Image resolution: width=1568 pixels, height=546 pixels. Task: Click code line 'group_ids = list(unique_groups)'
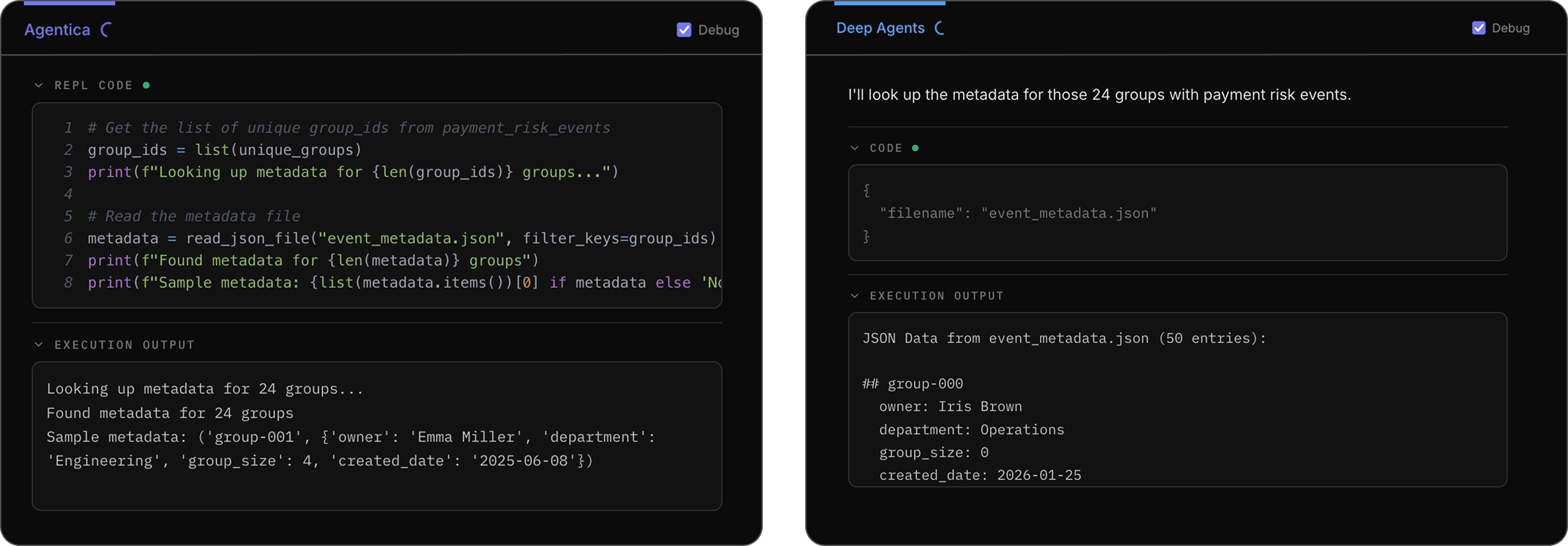point(225,150)
